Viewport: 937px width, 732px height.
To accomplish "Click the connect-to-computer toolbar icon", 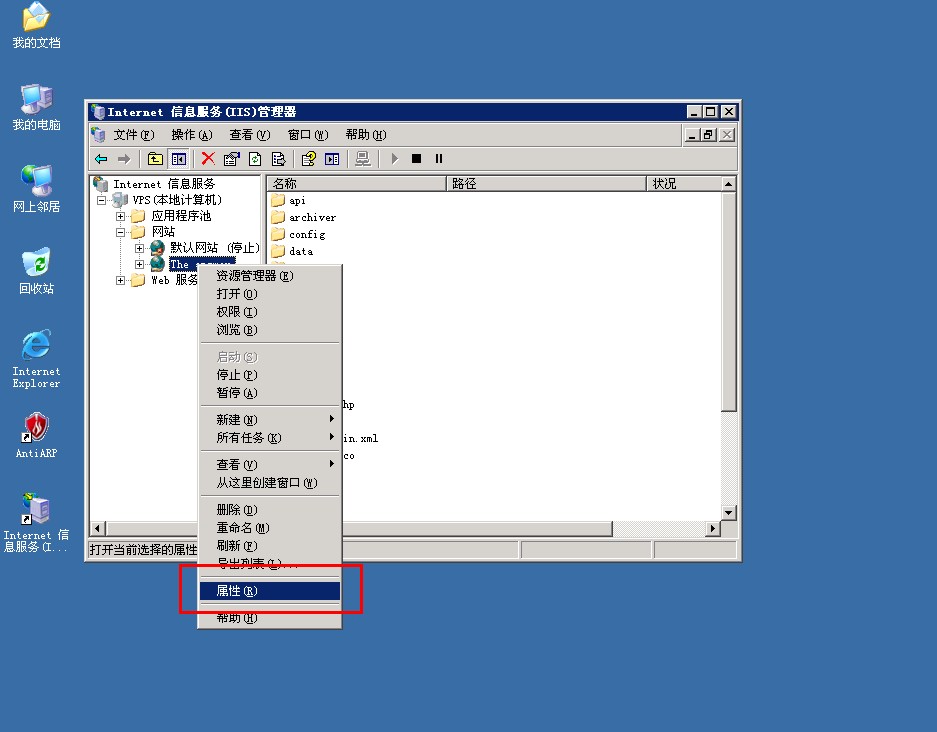I will click(x=362, y=159).
